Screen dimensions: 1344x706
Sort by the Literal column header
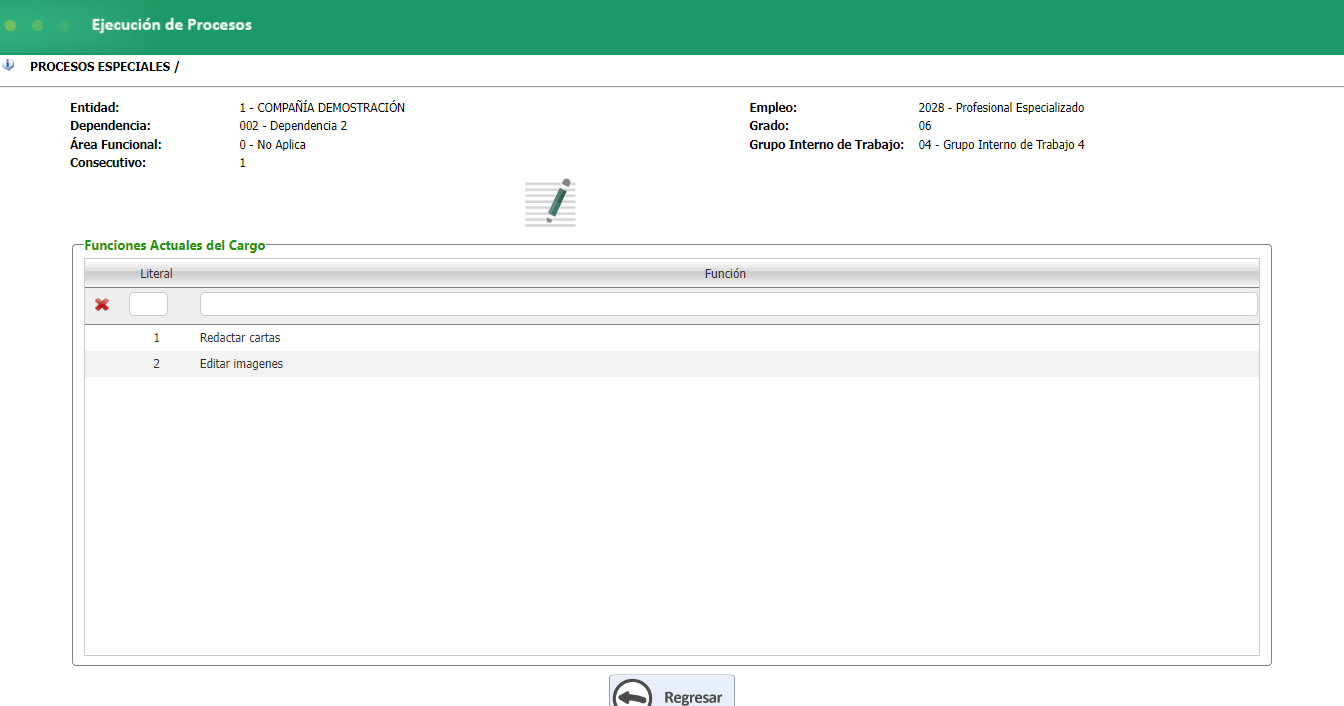point(156,274)
